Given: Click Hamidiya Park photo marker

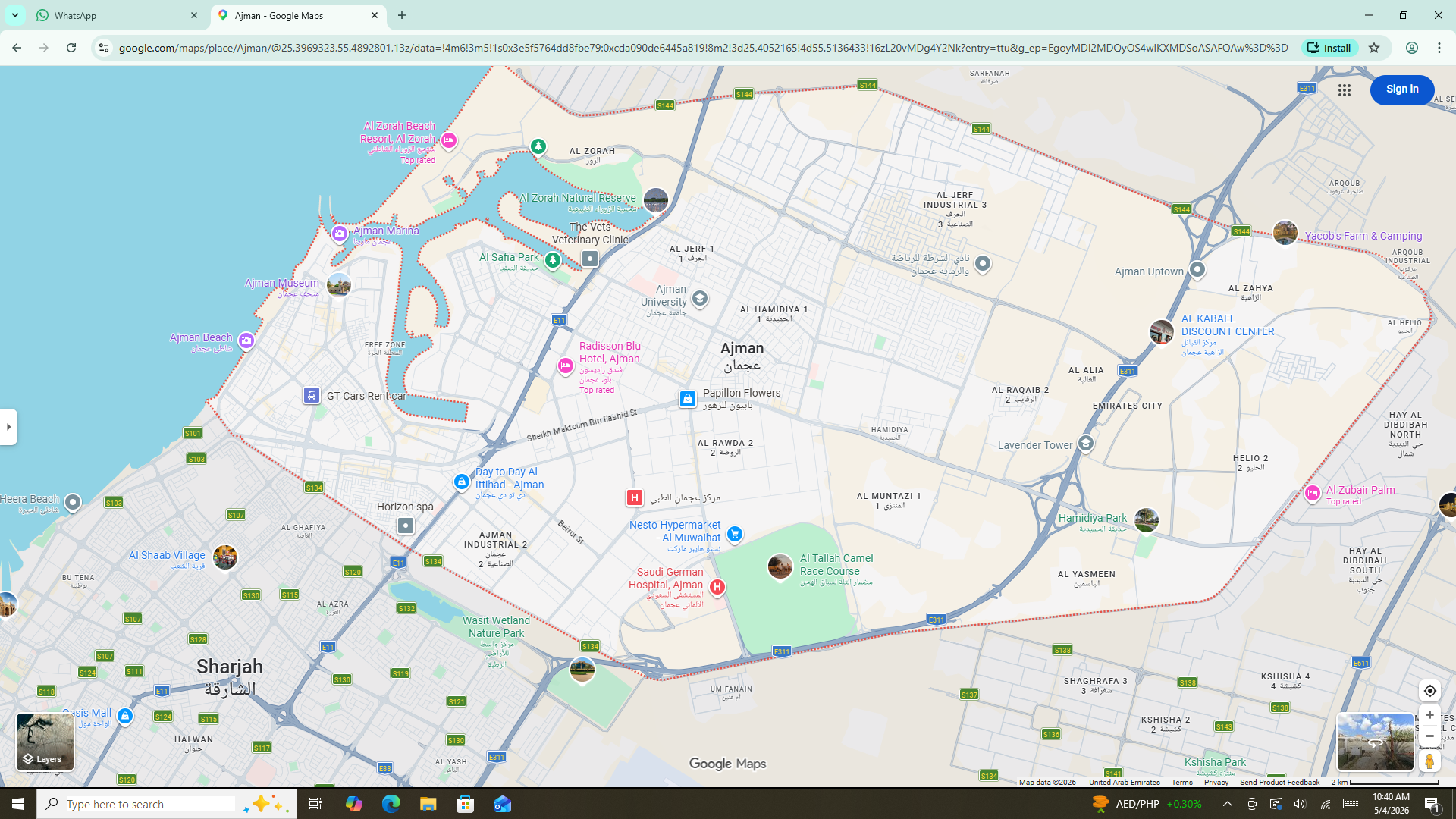Looking at the screenshot, I should (1147, 520).
